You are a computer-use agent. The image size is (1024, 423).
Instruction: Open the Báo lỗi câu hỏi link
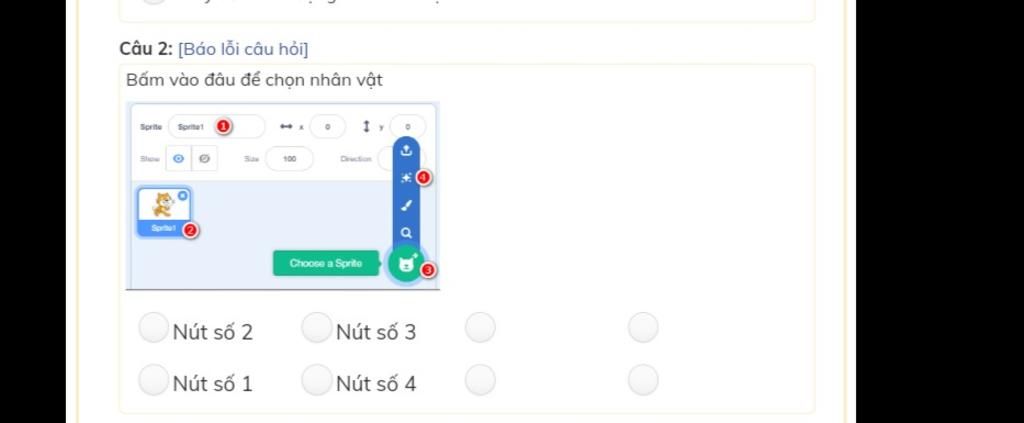[x=243, y=49]
